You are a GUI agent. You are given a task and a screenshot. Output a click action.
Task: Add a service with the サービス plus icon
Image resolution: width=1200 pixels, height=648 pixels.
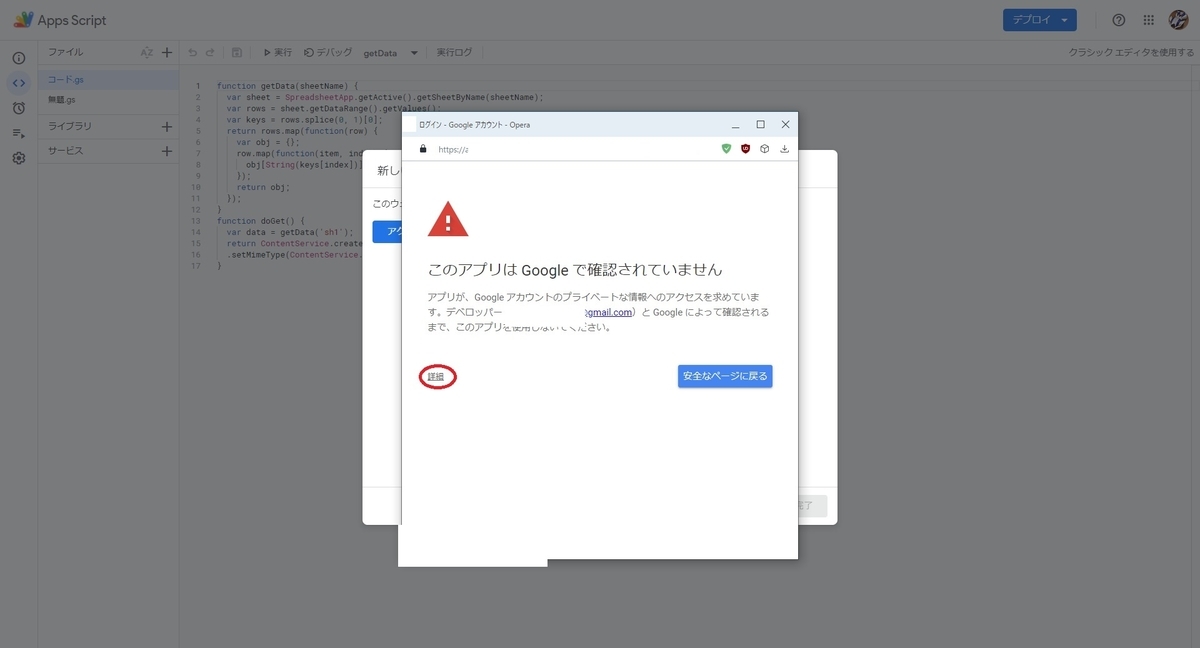point(167,151)
